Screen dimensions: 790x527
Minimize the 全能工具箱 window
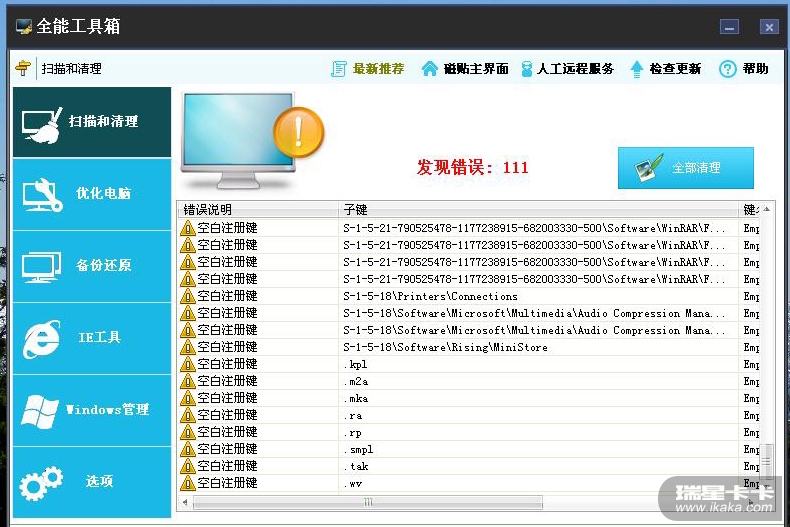tap(729, 27)
